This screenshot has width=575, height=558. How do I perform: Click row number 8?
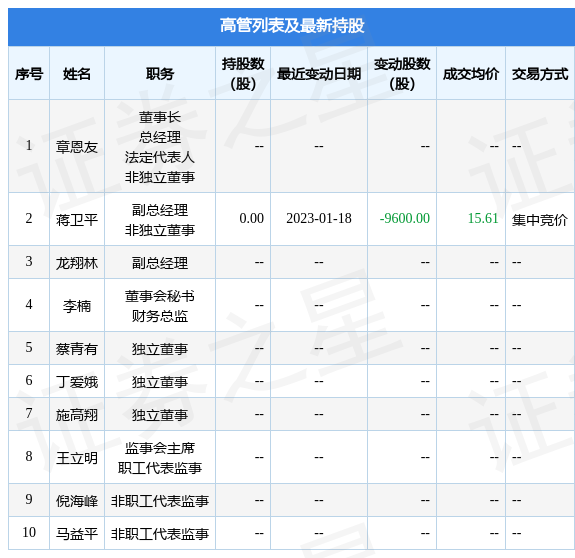click(29, 456)
